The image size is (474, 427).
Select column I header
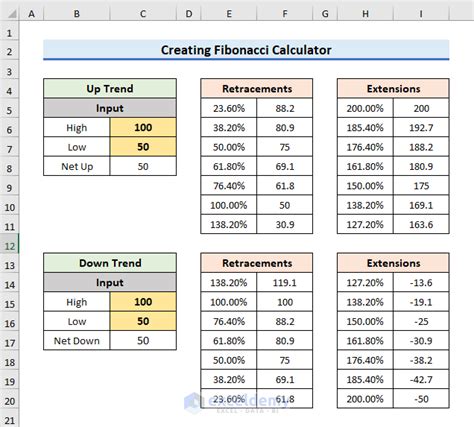(x=421, y=14)
